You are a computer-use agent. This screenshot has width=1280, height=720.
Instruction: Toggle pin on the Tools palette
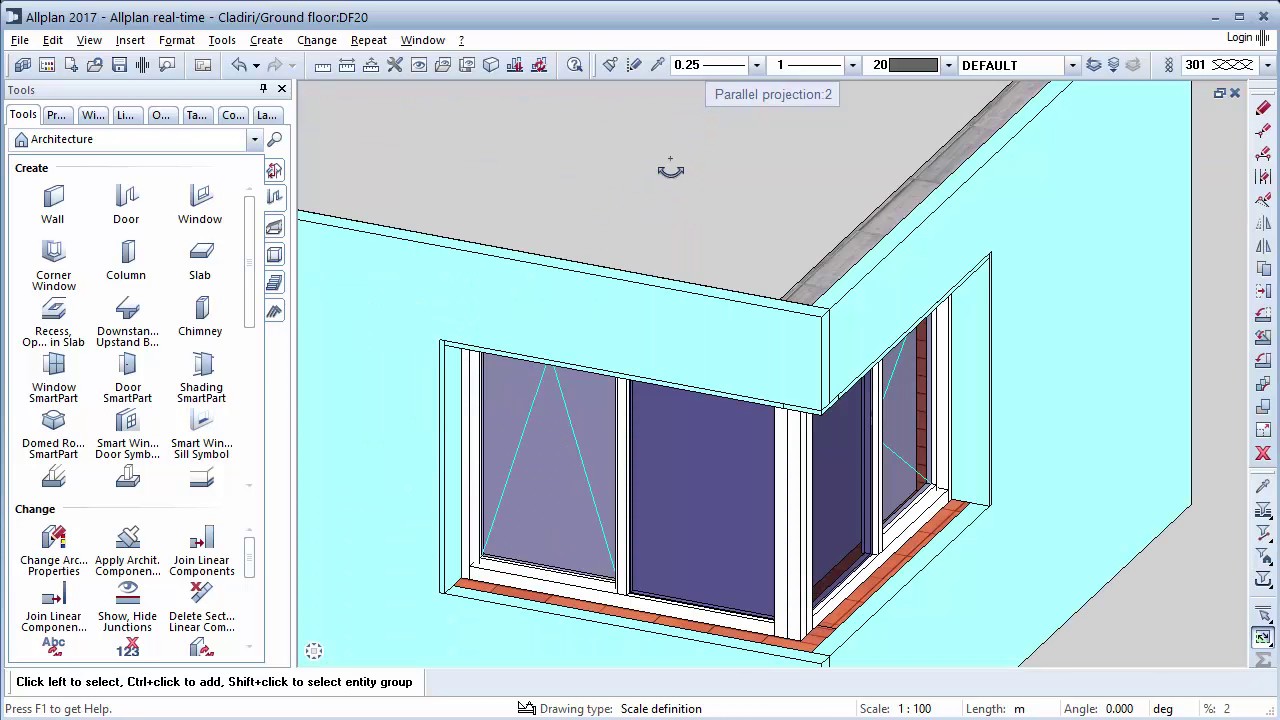[x=263, y=89]
